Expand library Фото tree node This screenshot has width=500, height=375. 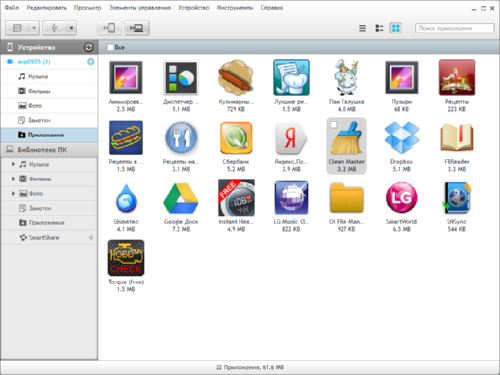coord(13,193)
